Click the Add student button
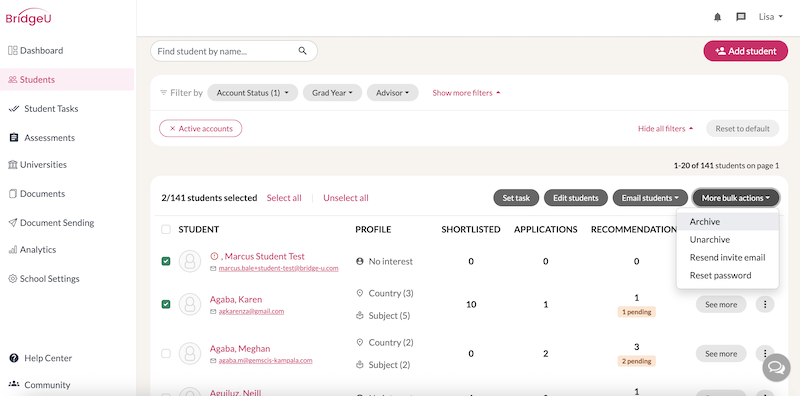 coord(745,51)
